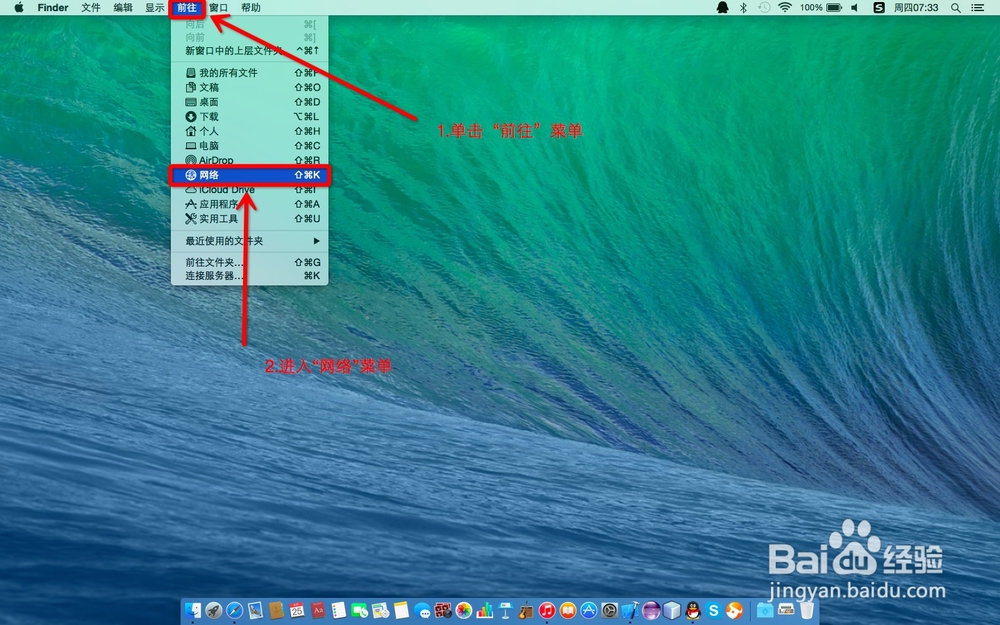
Task: Open the Finder application menu
Action: coord(53,8)
